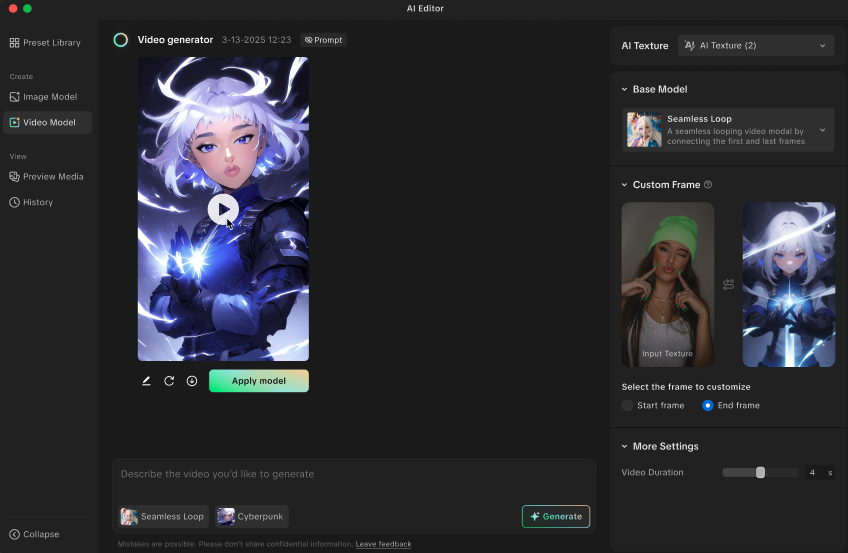Open the AI Texture (2) dropdown

click(x=756, y=46)
